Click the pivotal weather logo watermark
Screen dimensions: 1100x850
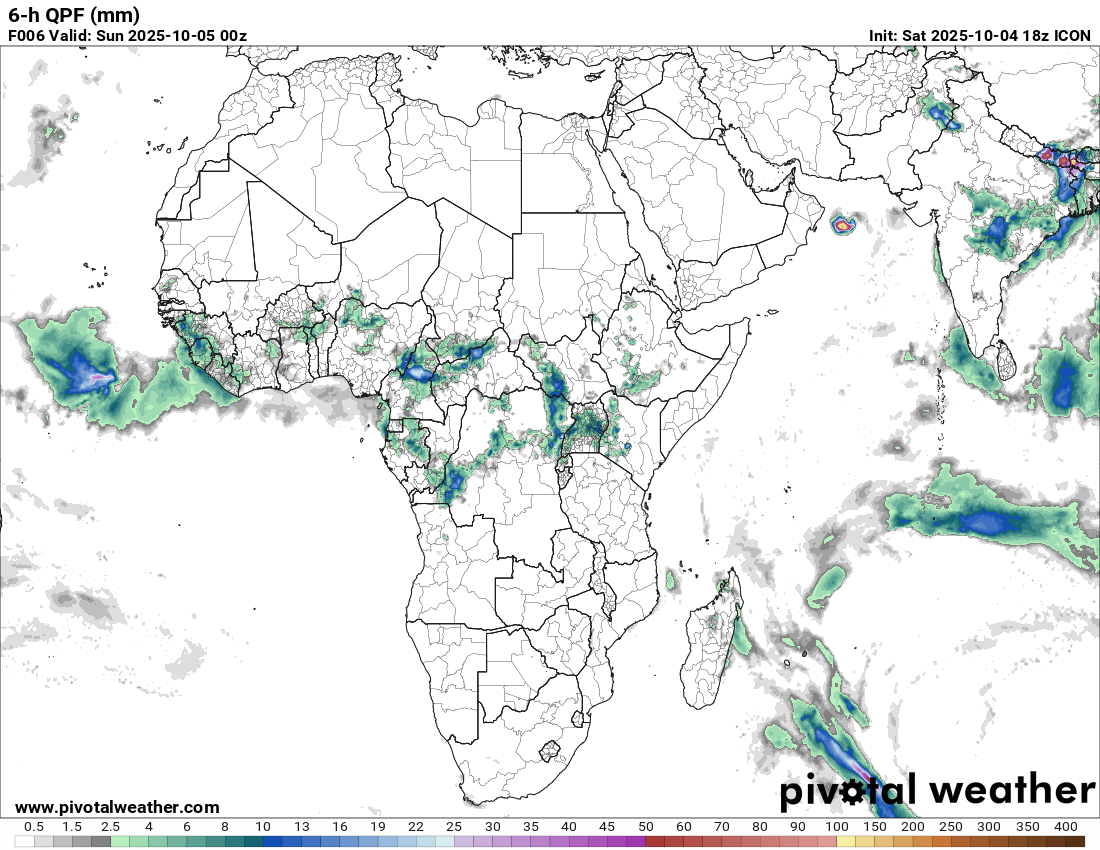937,791
